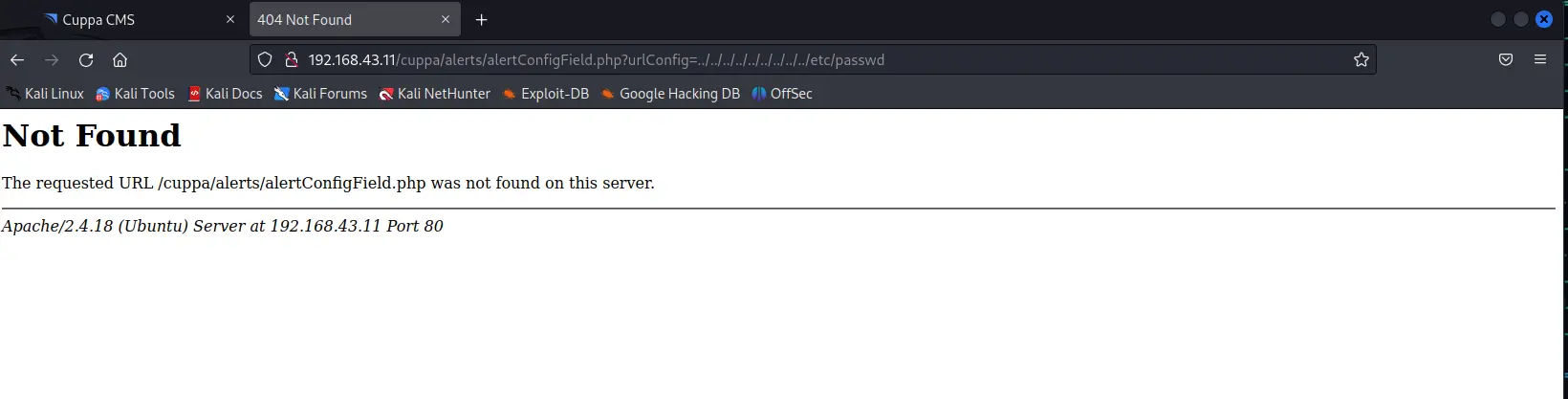Click the shield tracking protection icon
Viewport: 1568px width, 399px height.
point(266,59)
